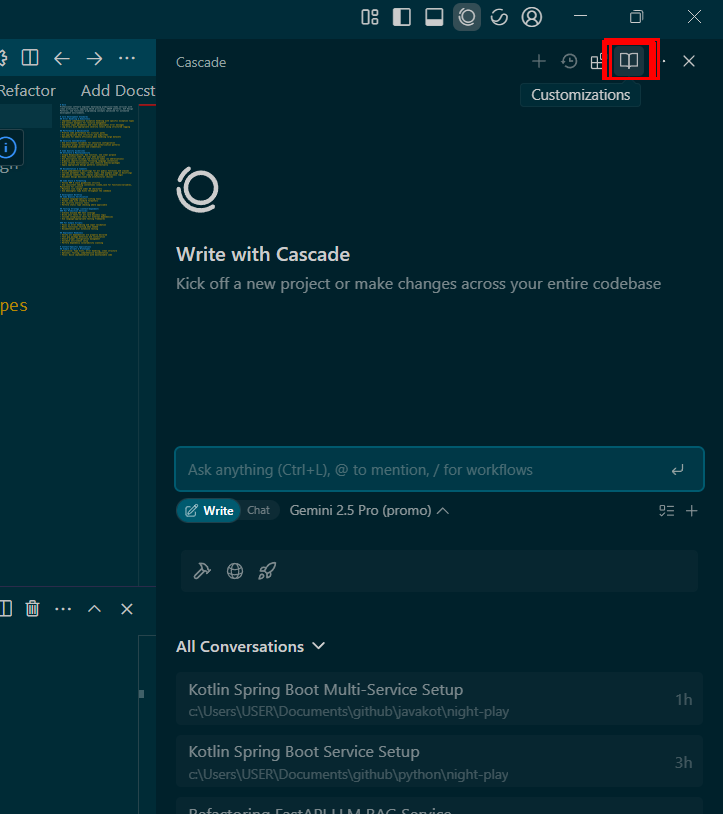This screenshot has width=723, height=814.
Task: Click the blue info icon in editor
Action: 7,148
